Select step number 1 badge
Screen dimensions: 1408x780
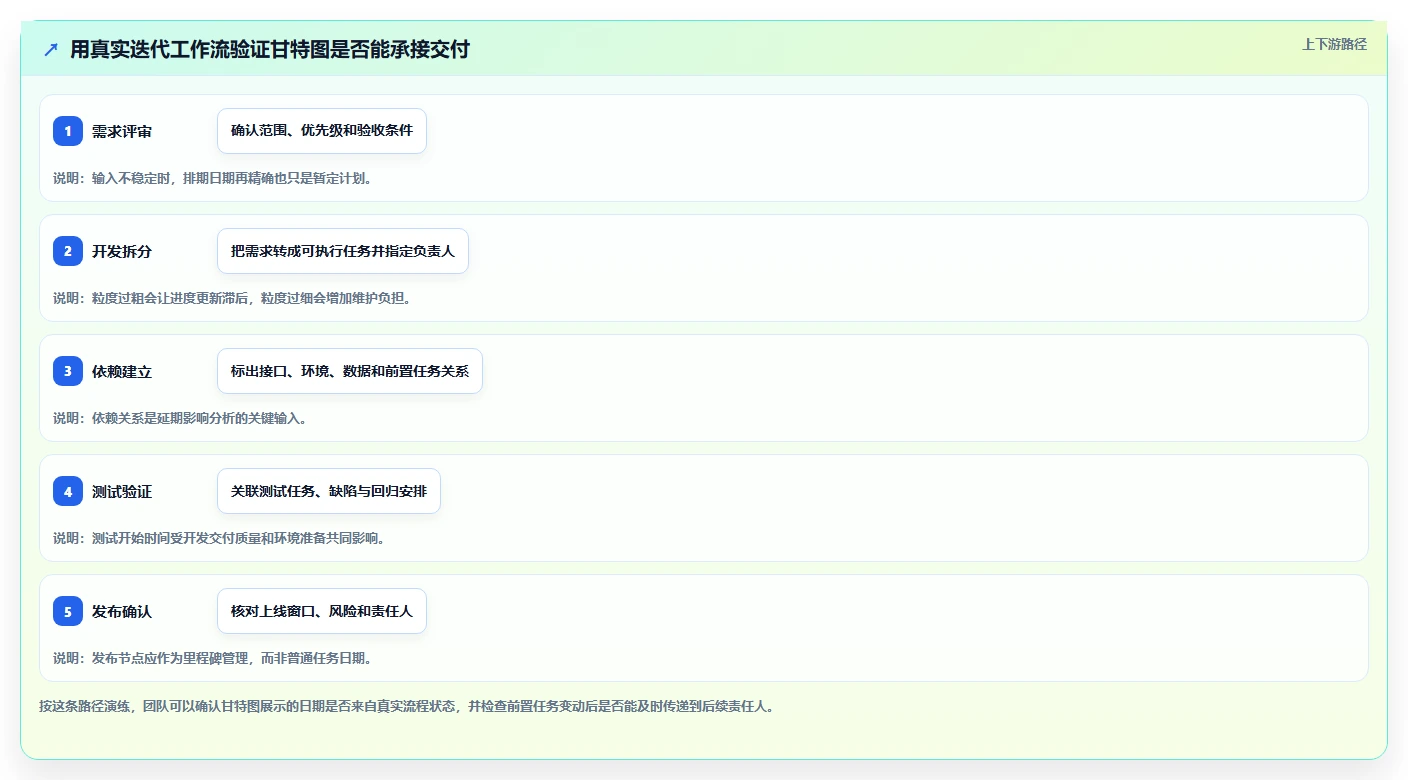click(x=68, y=131)
